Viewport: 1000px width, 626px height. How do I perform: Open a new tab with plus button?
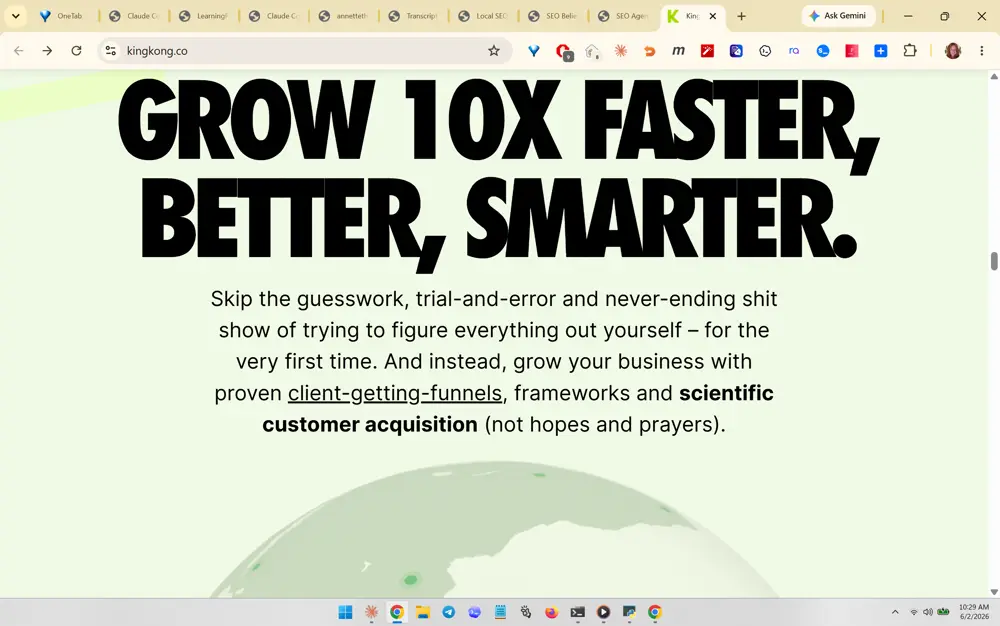(x=741, y=16)
